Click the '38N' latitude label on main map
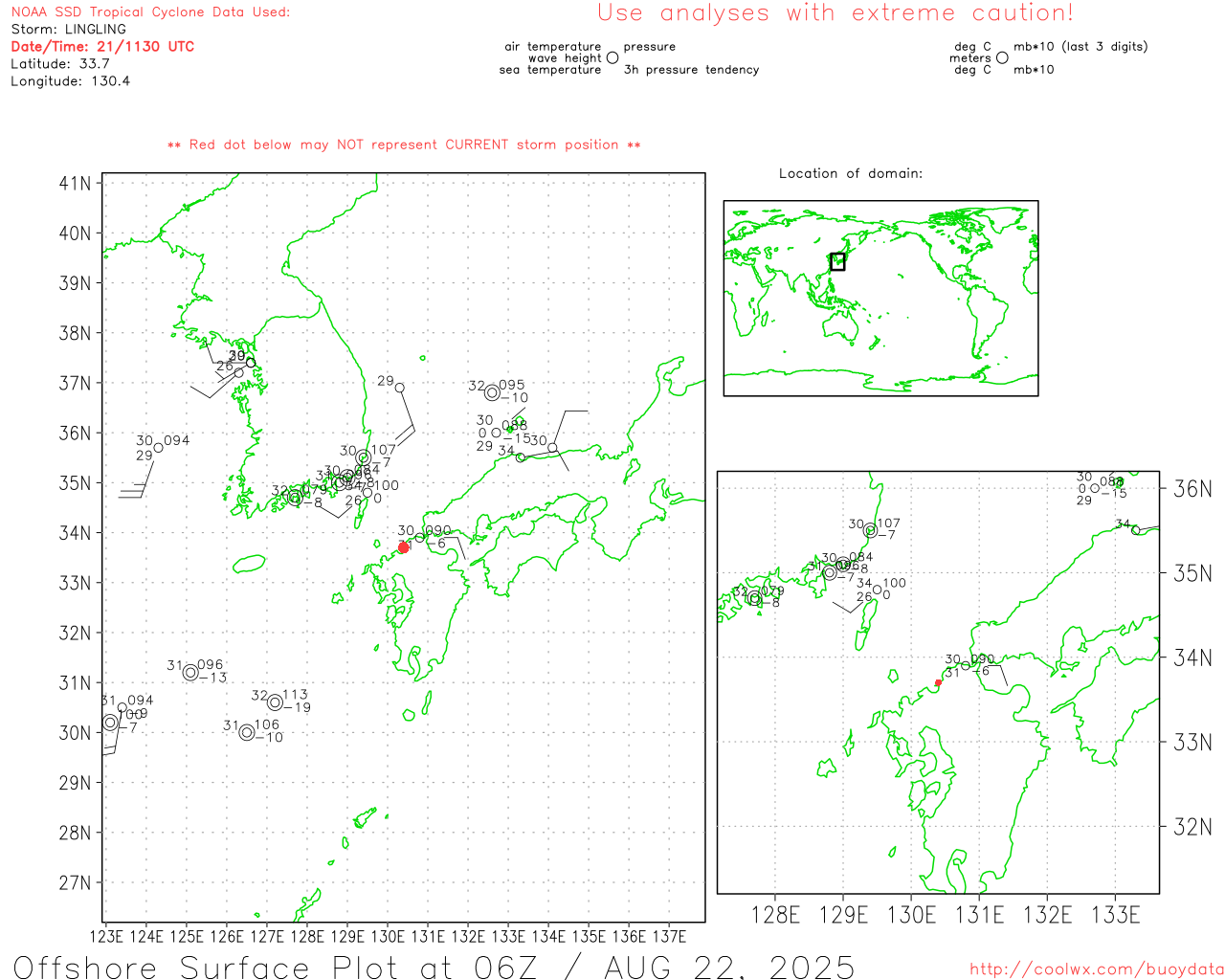This screenshot has width=1225, height=980. pyautogui.click(x=75, y=333)
